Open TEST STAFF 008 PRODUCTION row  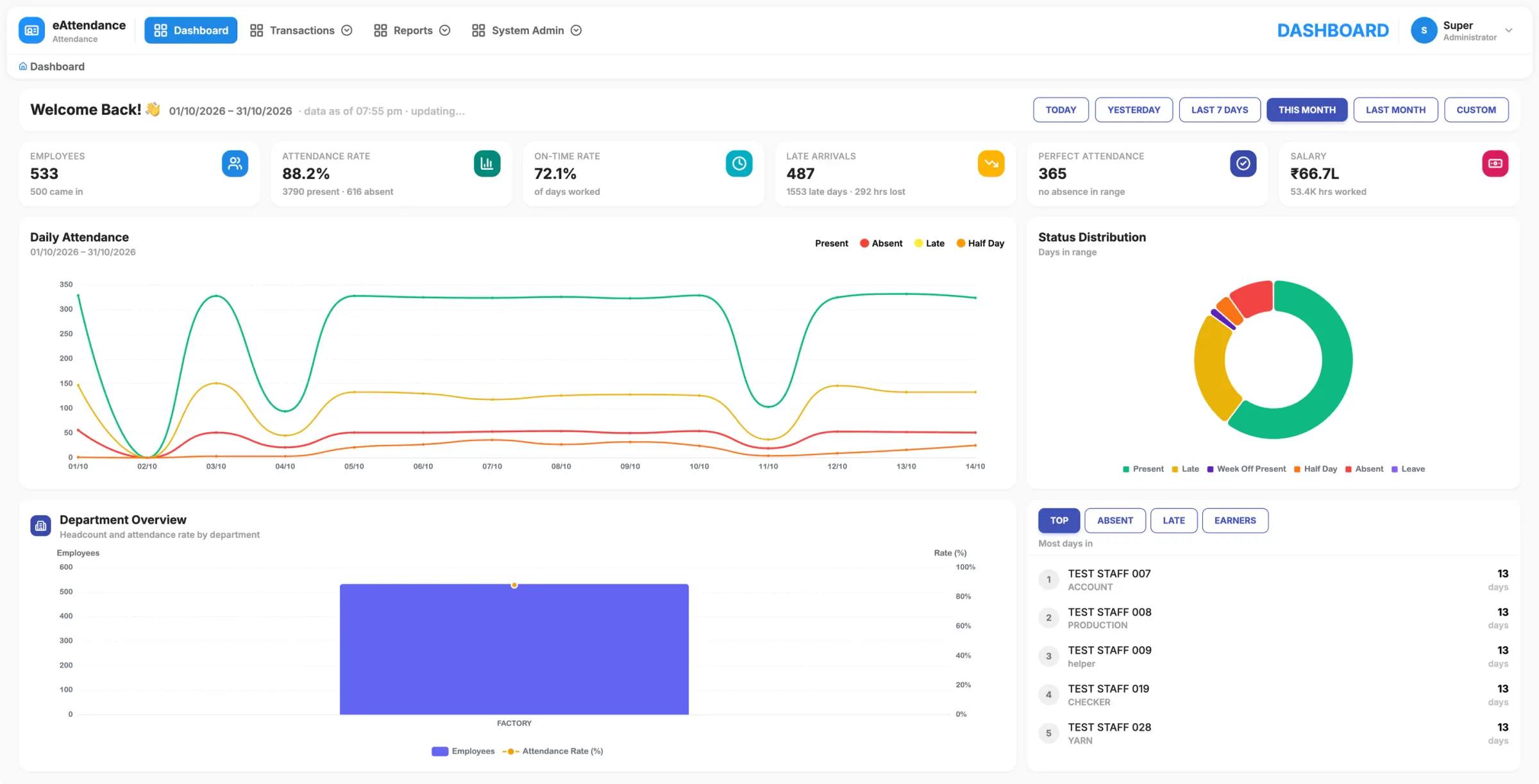point(1273,618)
